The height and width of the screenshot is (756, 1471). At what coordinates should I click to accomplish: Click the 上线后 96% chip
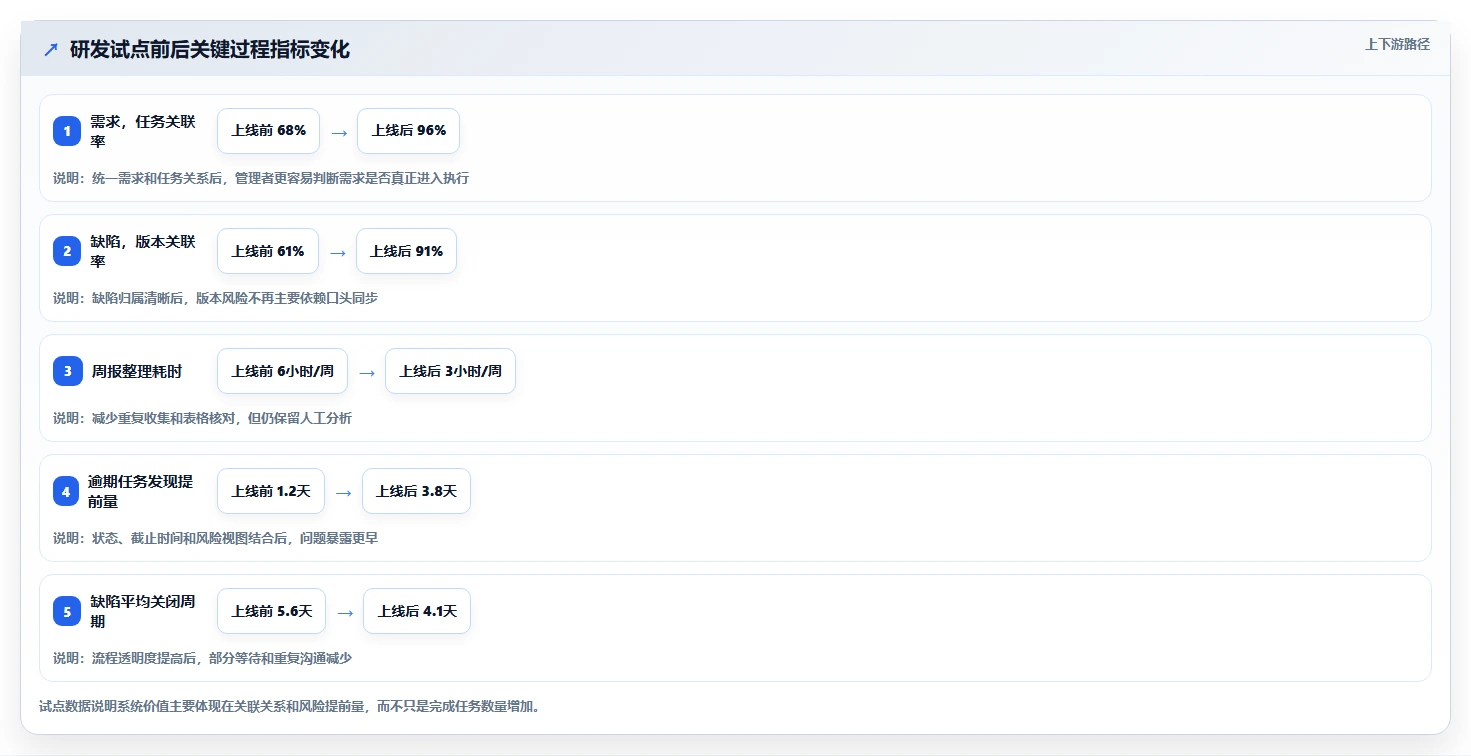point(408,131)
